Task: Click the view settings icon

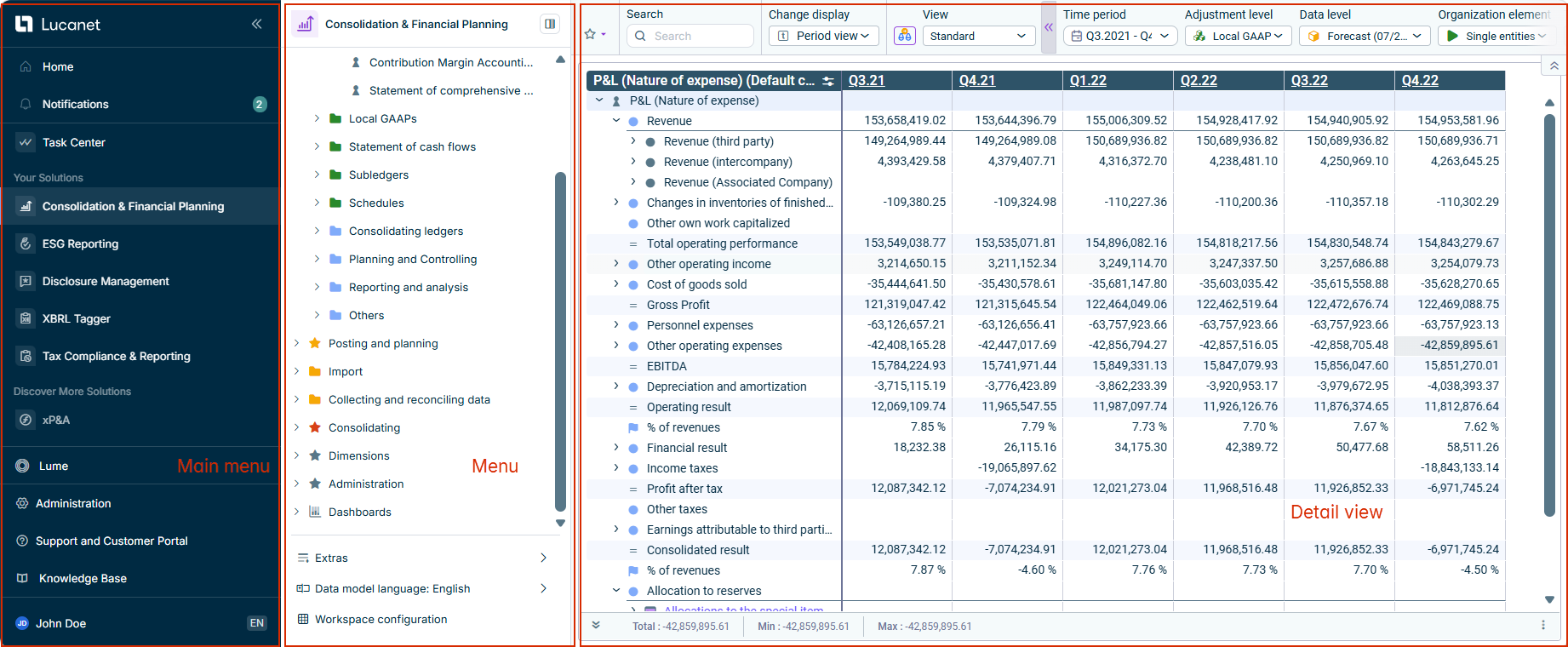Action: click(x=904, y=36)
